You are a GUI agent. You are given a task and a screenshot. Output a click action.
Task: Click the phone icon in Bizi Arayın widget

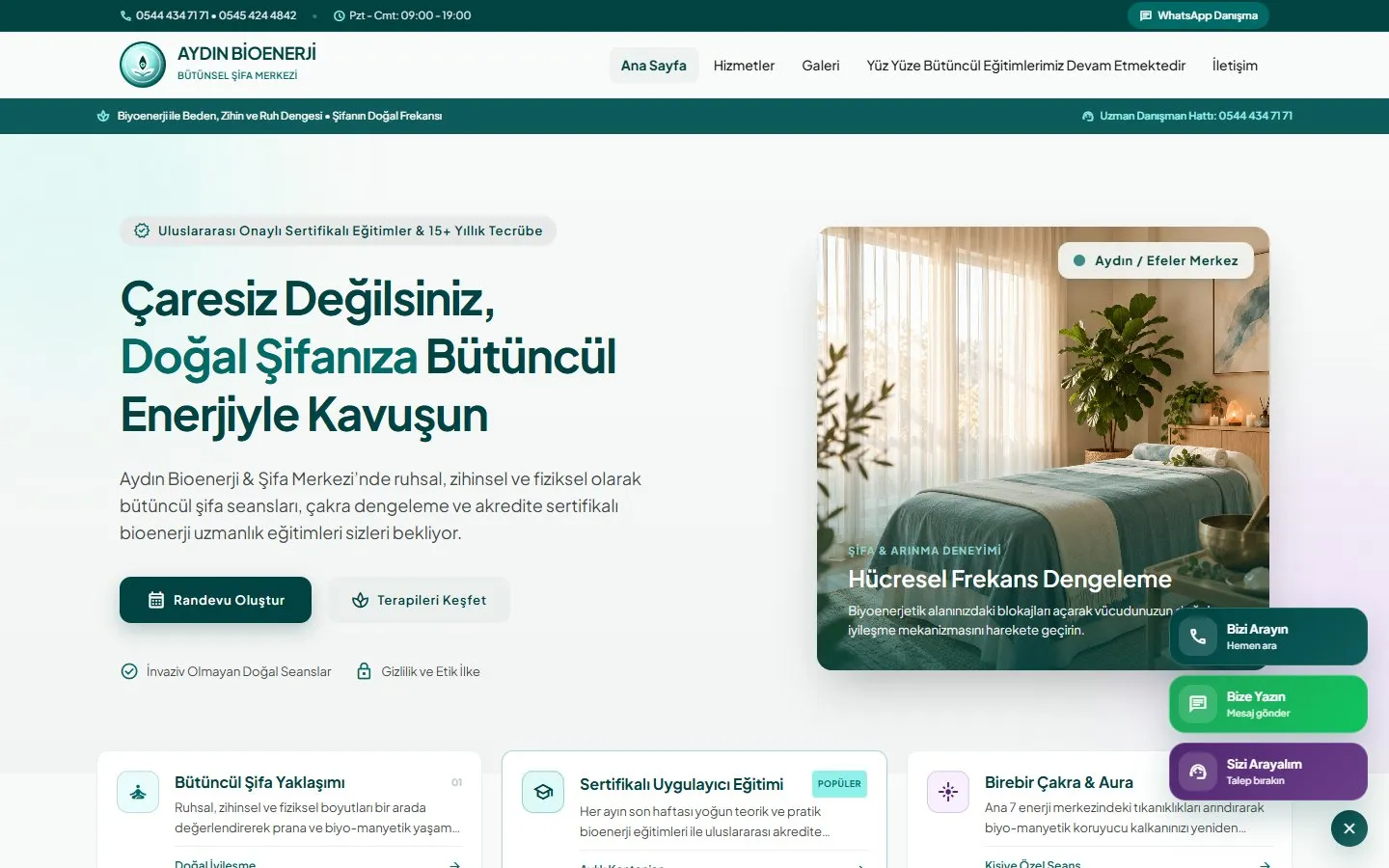click(1198, 637)
